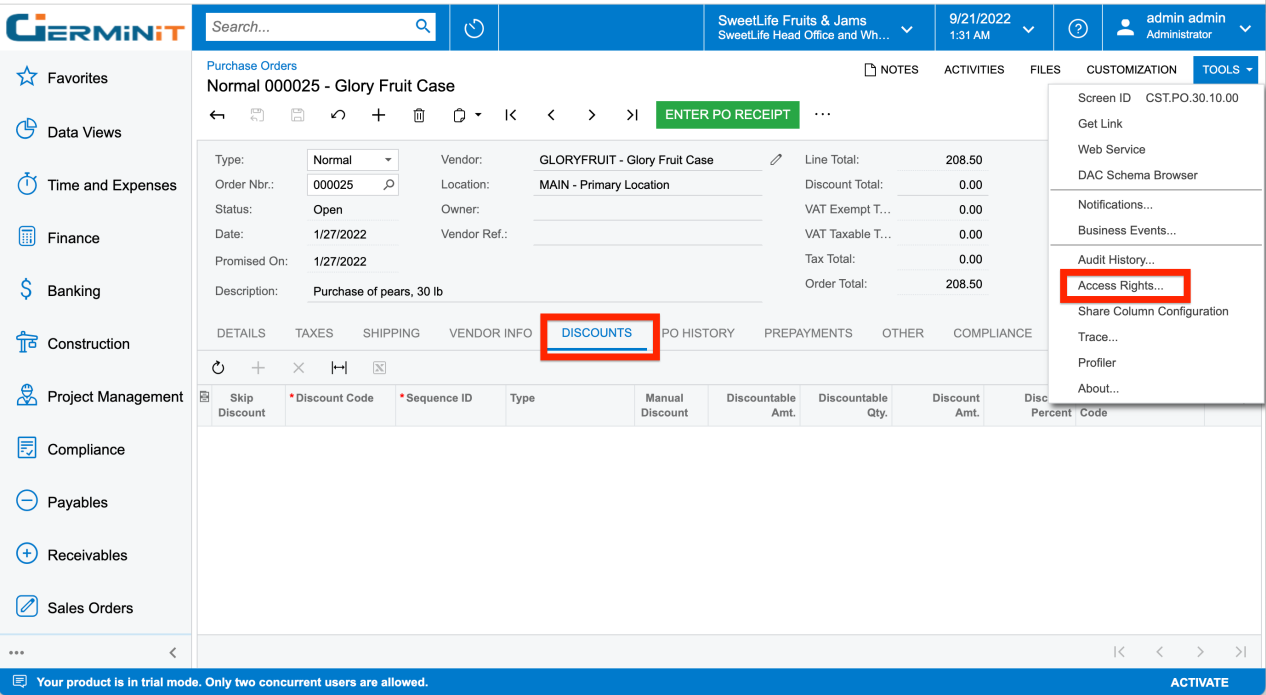
Task: Switch to the DETAILS tab
Action: coord(241,333)
